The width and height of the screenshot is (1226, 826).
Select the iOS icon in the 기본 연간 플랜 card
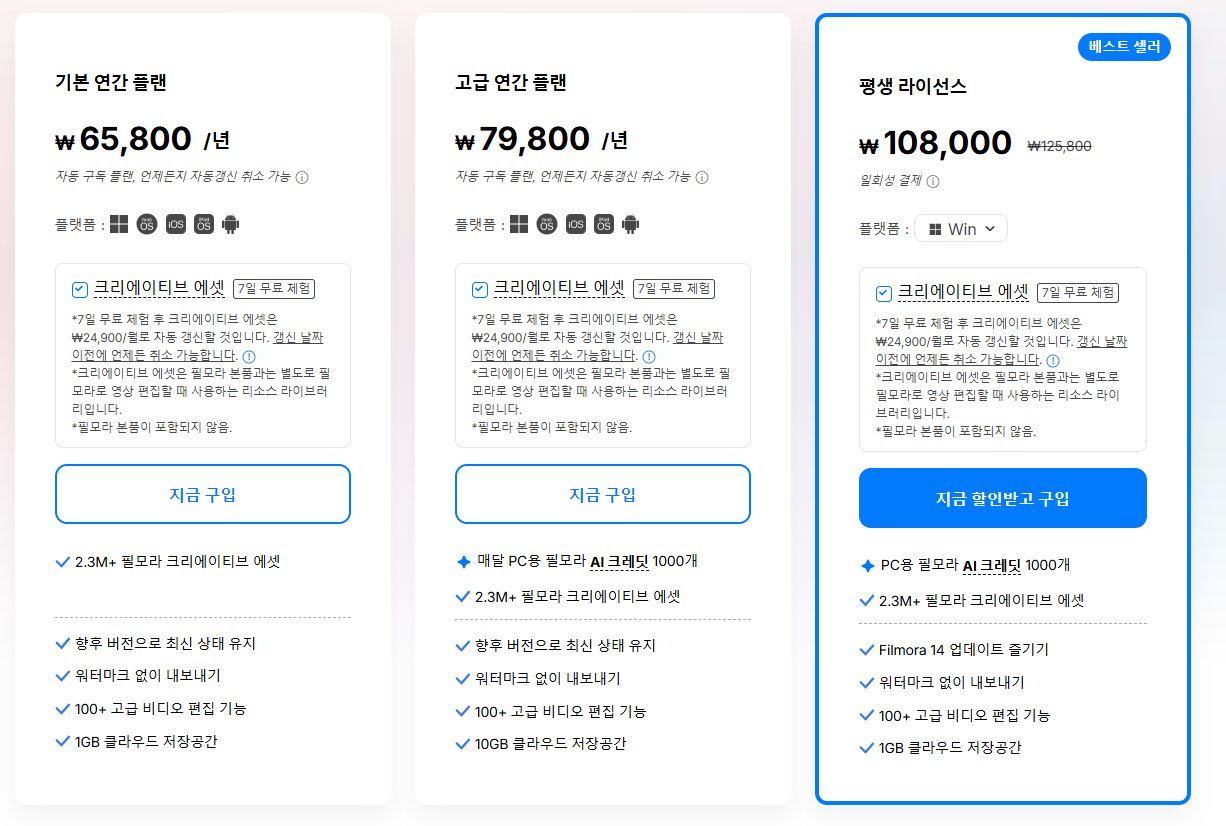pyautogui.click(x=174, y=224)
